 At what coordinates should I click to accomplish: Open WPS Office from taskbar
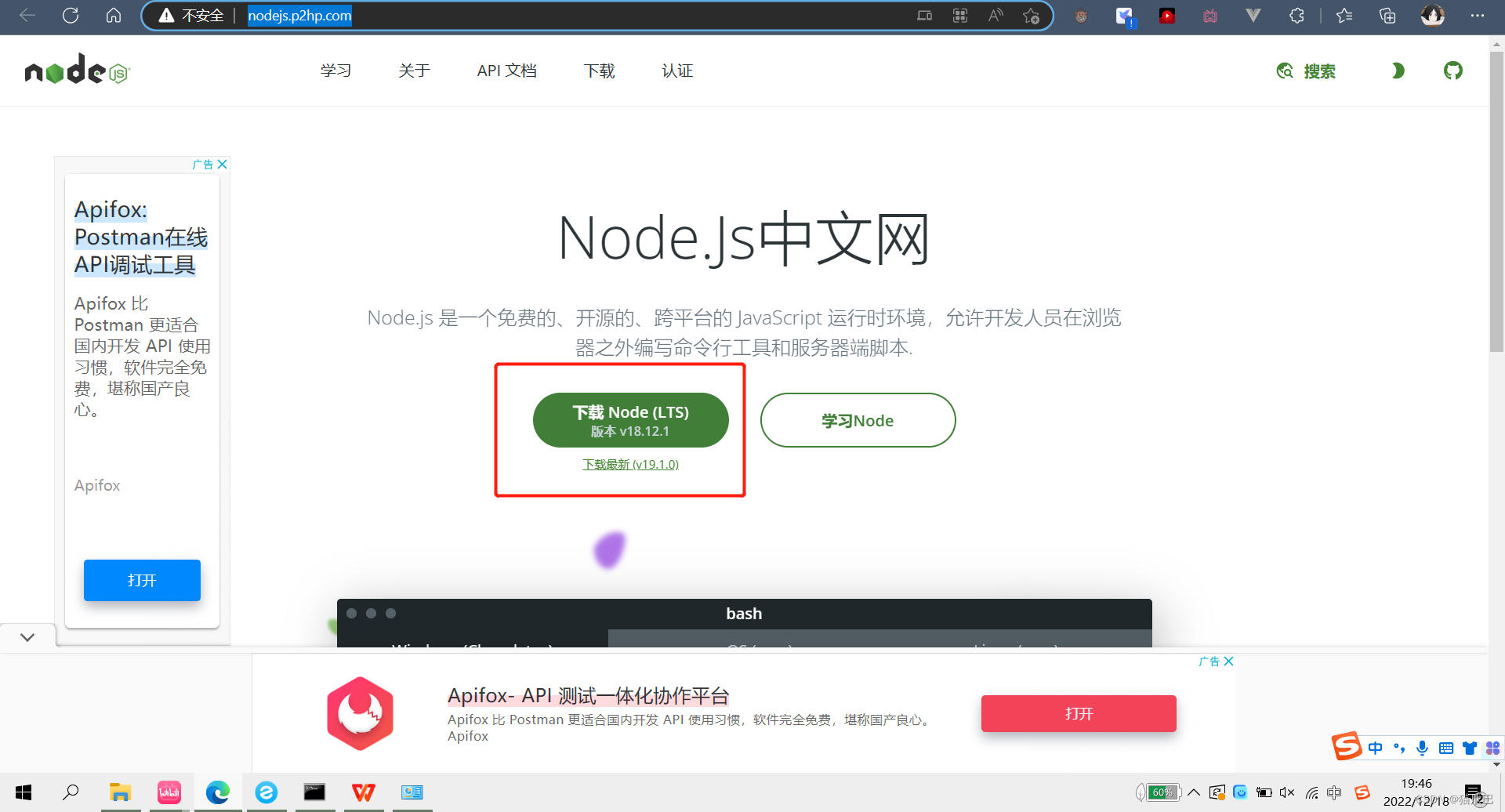tap(363, 792)
